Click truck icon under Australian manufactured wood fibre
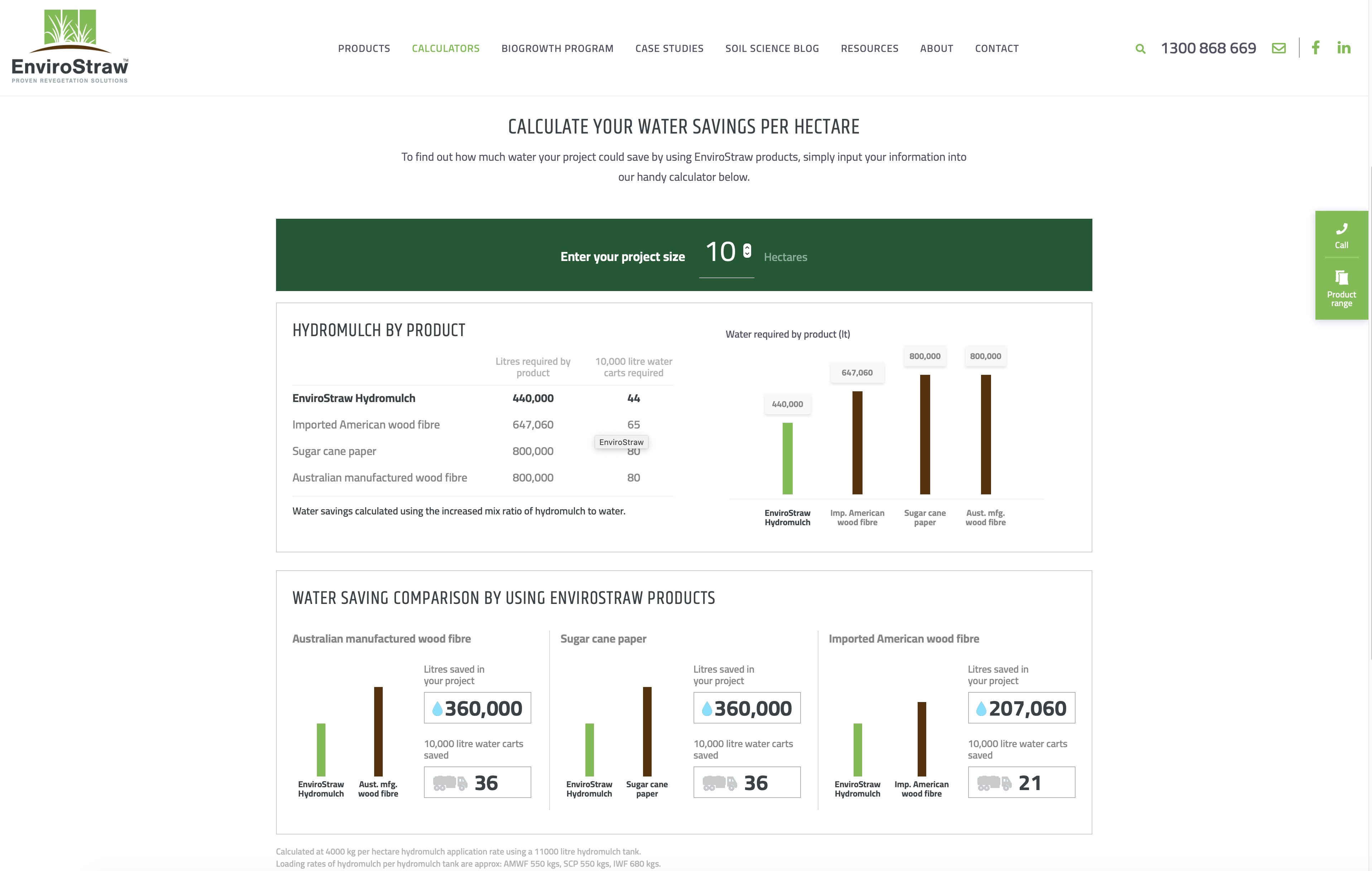This screenshot has height=871, width=1372. (x=450, y=783)
